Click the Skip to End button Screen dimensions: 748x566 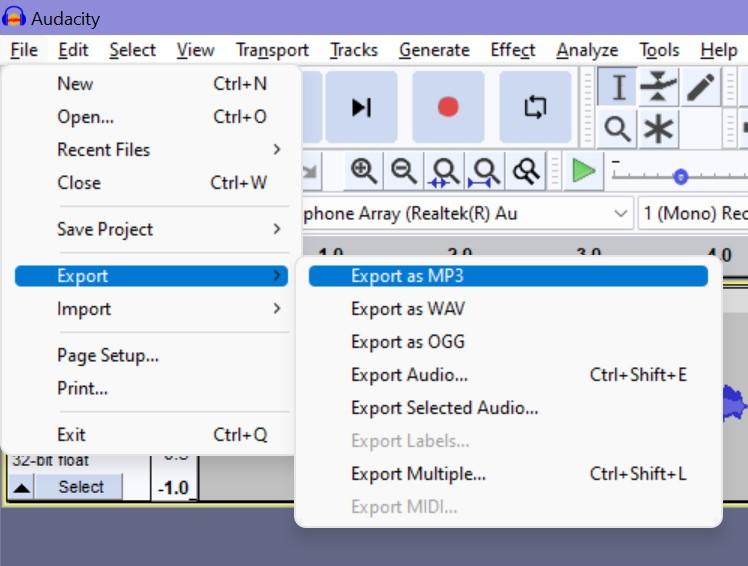pos(361,107)
